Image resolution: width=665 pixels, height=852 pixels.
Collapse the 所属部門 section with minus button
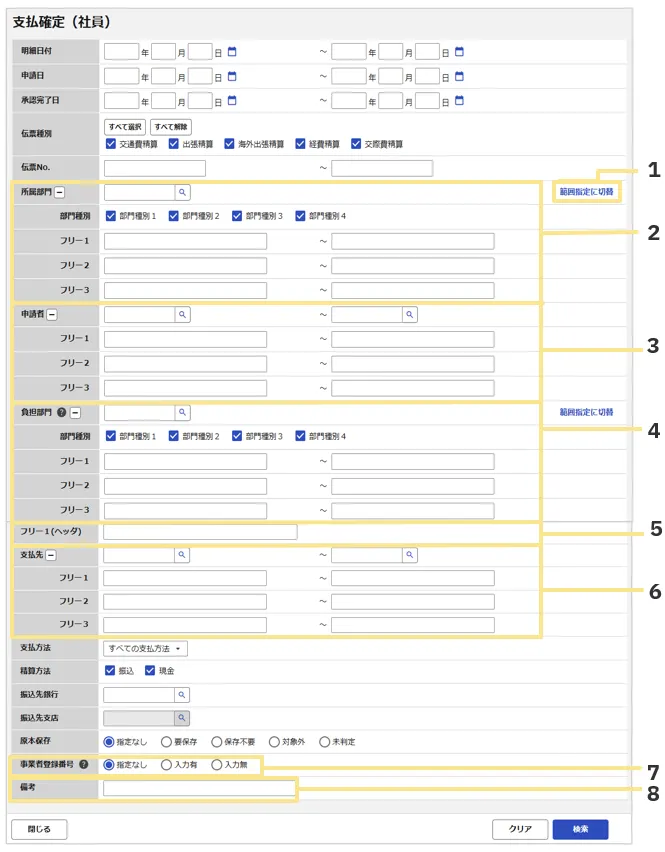(60, 192)
